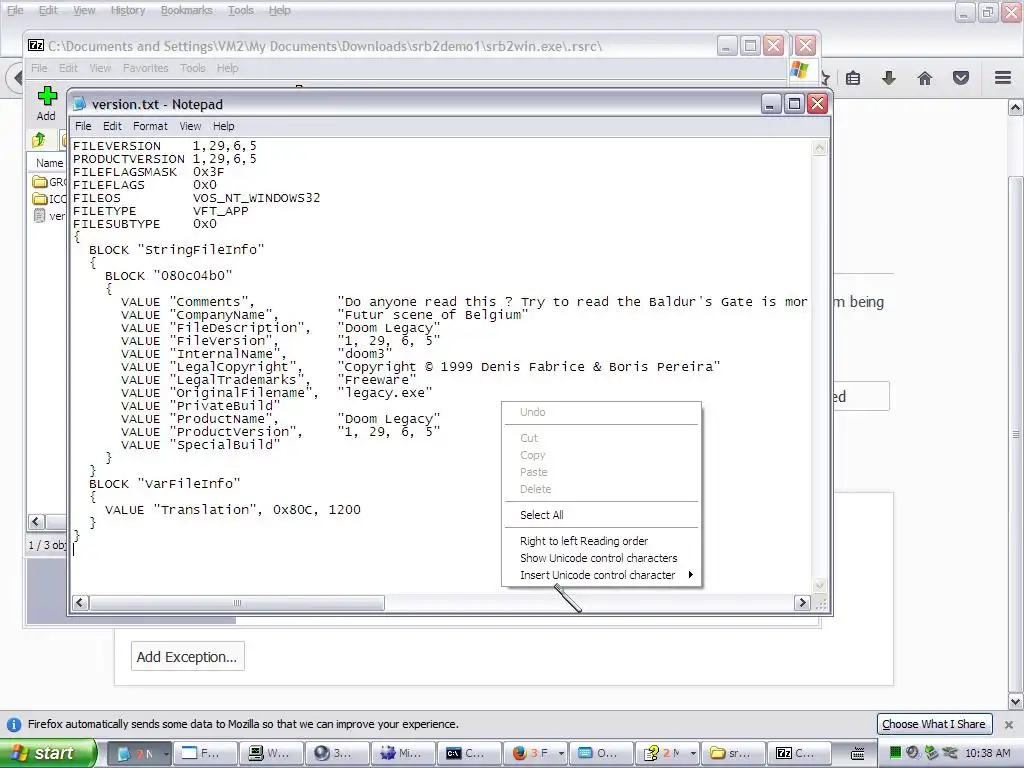Open the Firefox bookmarks list icon

tap(853, 78)
